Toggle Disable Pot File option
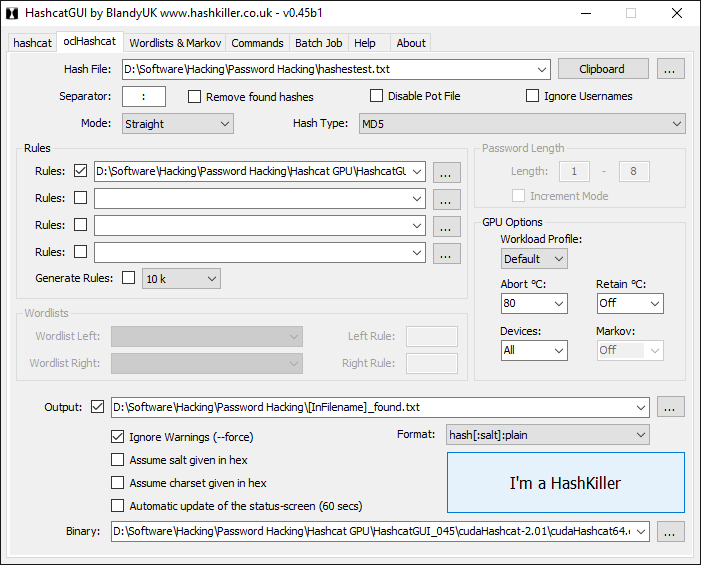 pos(377,96)
